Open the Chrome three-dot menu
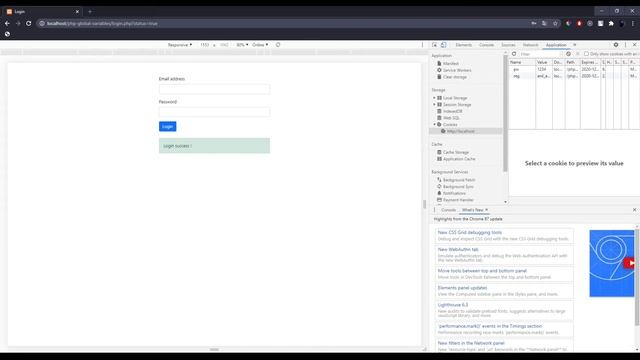This screenshot has height=360, width=640. pyautogui.click(x=633, y=23)
